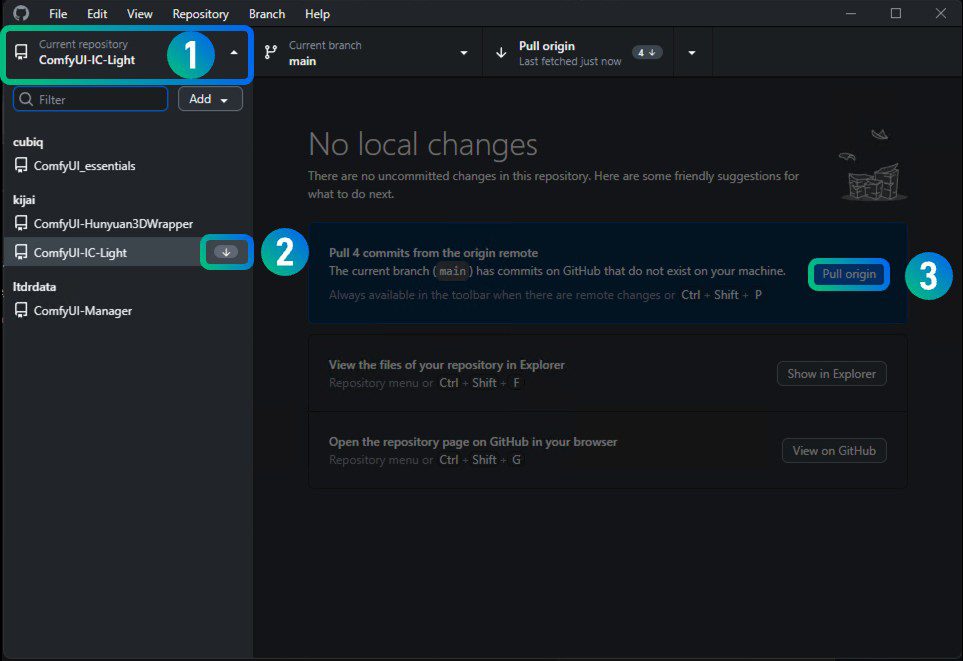
Task: Maximize the GitHub Desktop window
Action: click(x=896, y=14)
